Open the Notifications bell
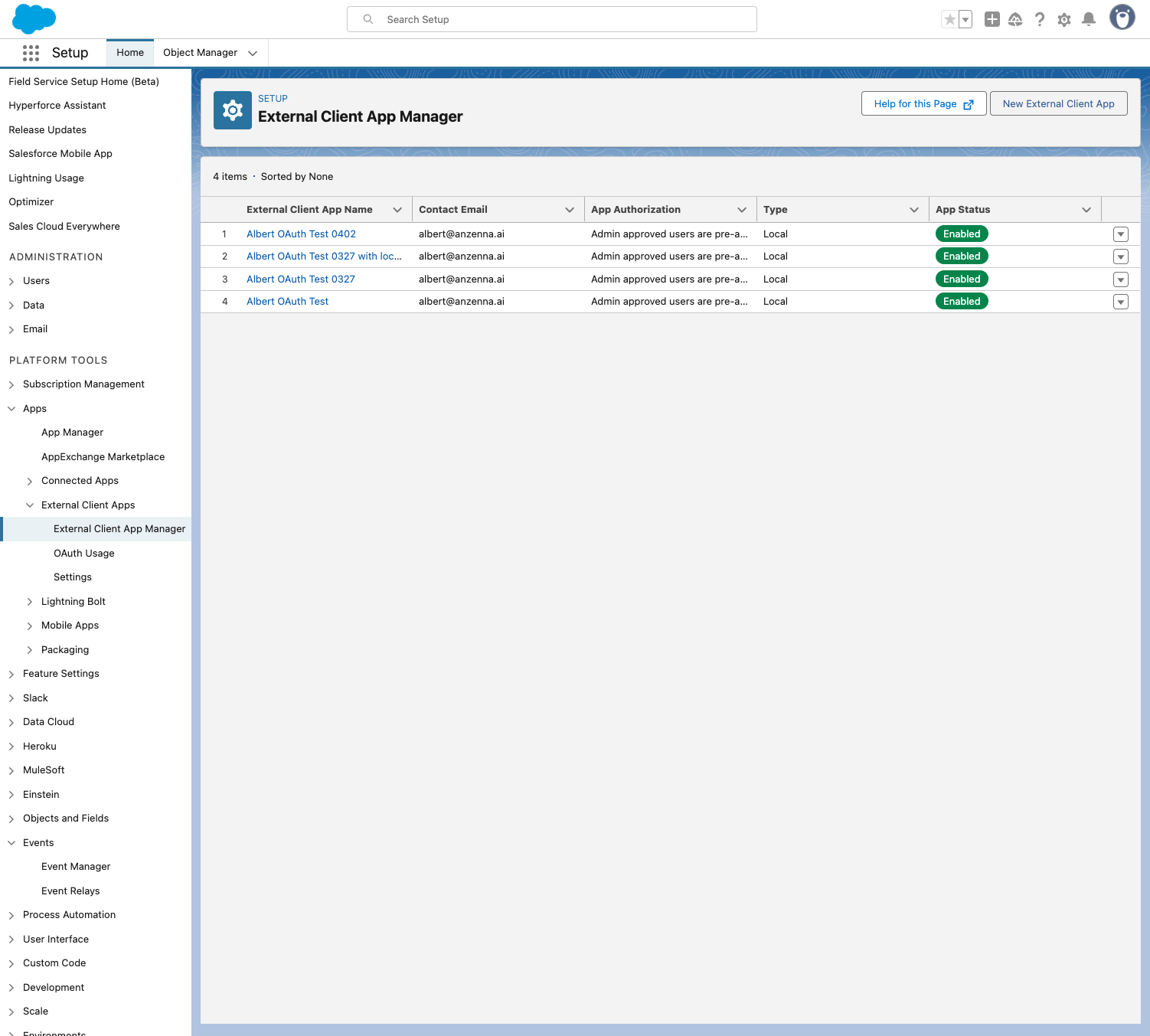This screenshot has width=1150, height=1036. click(x=1088, y=20)
